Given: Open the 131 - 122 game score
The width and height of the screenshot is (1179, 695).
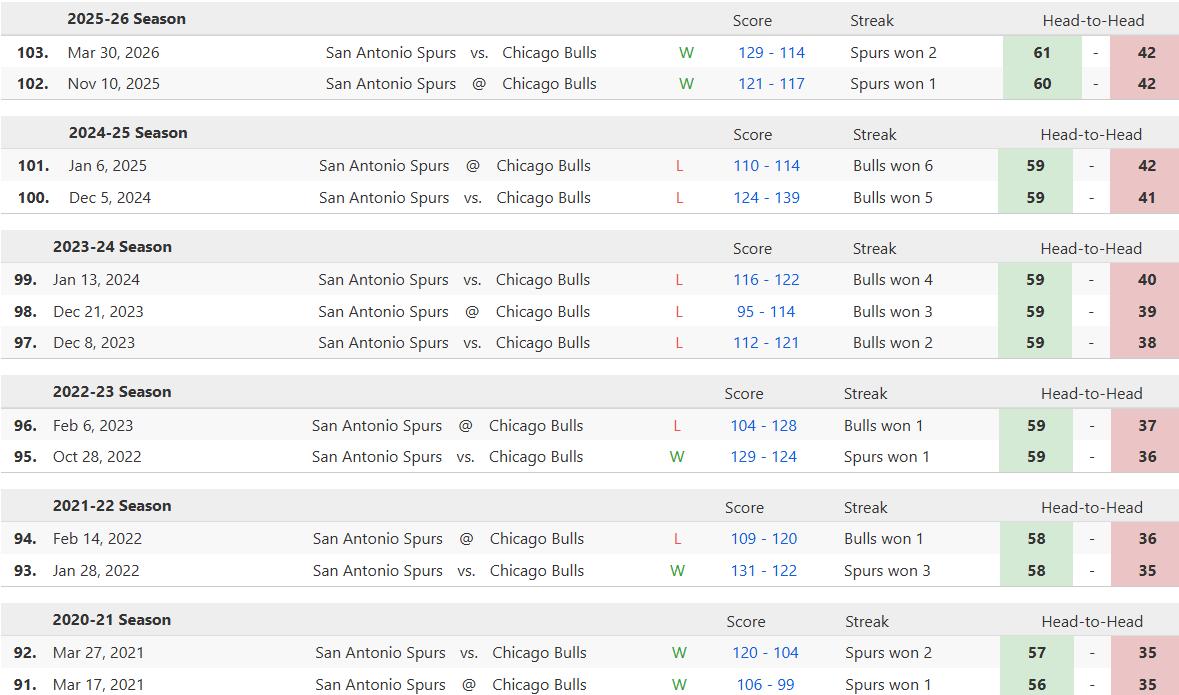Looking at the screenshot, I should (x=764, y=571).
